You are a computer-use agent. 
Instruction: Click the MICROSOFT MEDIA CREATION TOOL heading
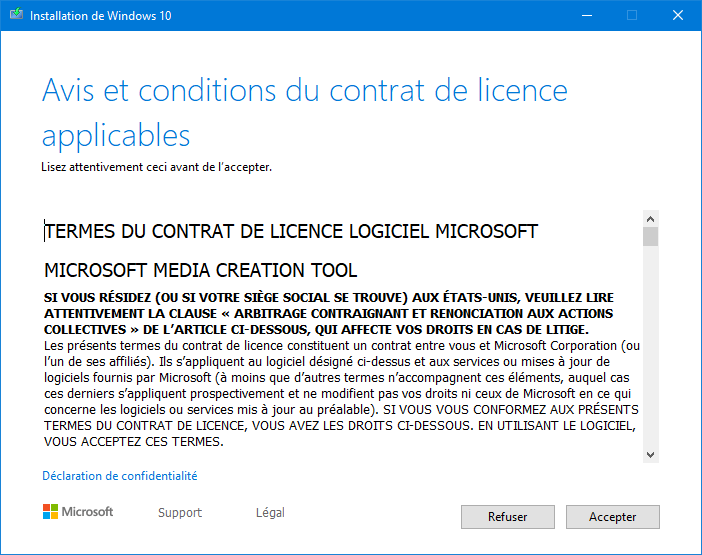[201, 270]
